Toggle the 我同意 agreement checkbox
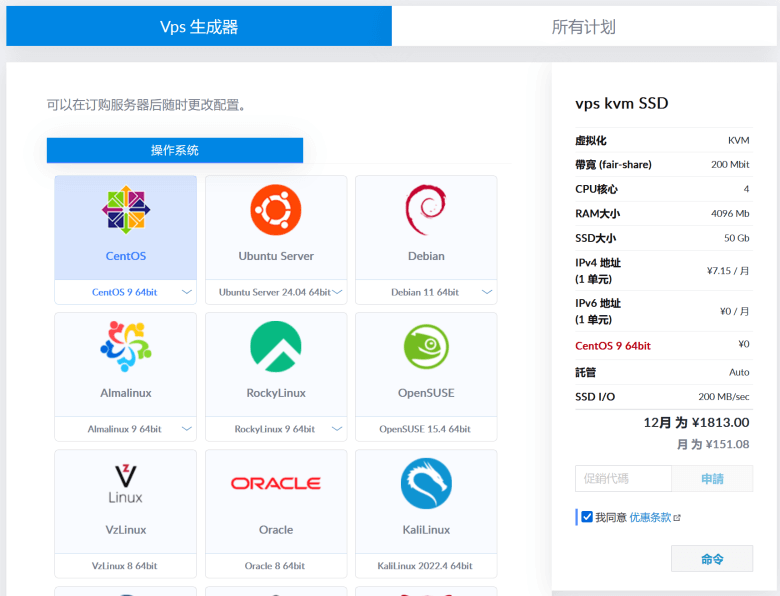Viewport: 780px width, 596px height. pyautogui.click(x=587, y=517)
